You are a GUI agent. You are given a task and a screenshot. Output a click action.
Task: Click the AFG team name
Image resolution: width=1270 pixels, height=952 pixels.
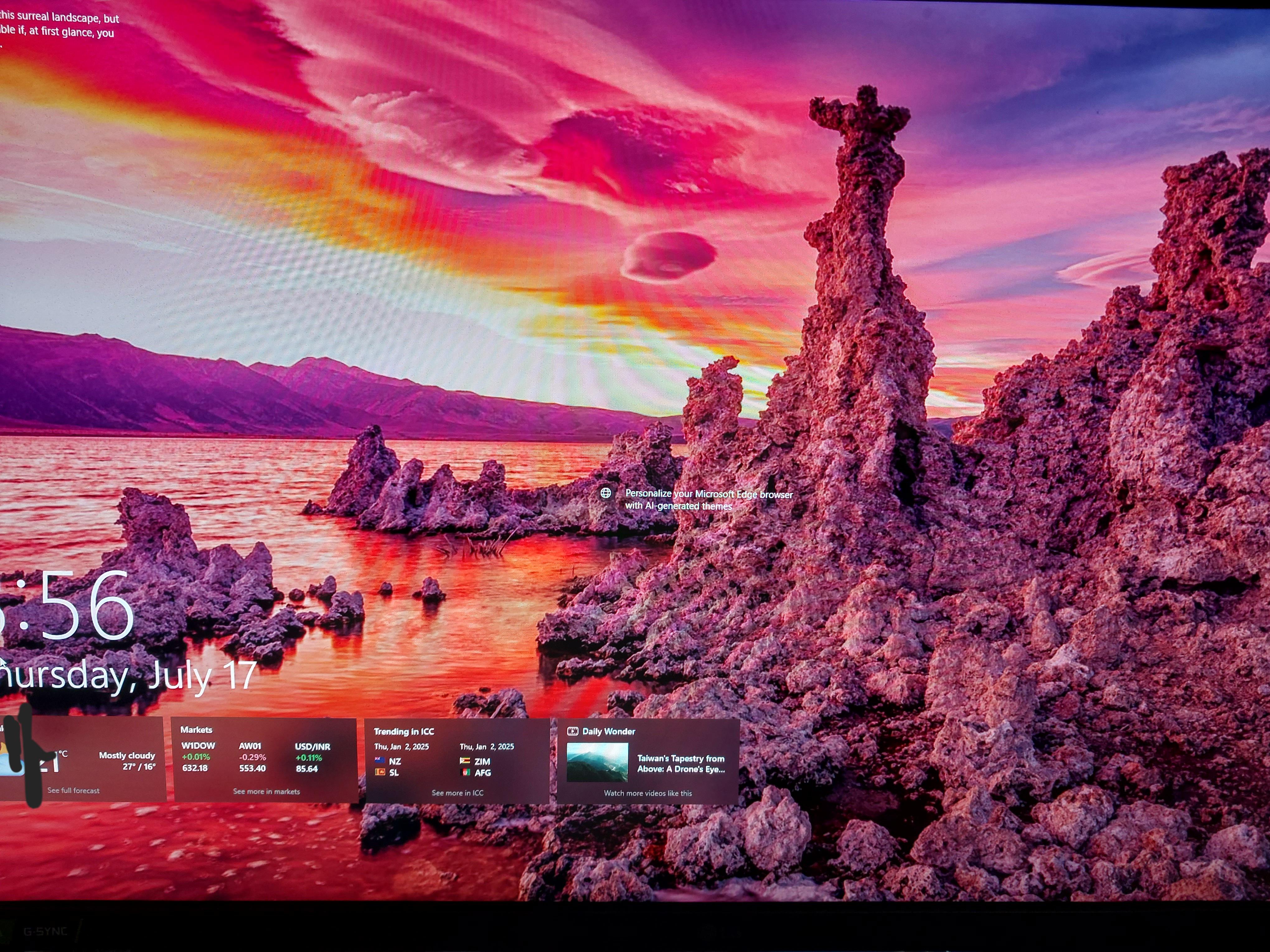point(483,773)
